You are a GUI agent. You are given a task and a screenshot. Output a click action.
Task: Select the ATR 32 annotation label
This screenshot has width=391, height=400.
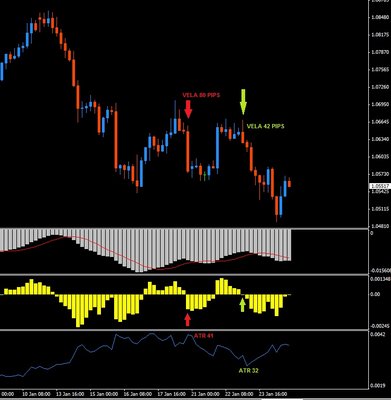[249, 370]
